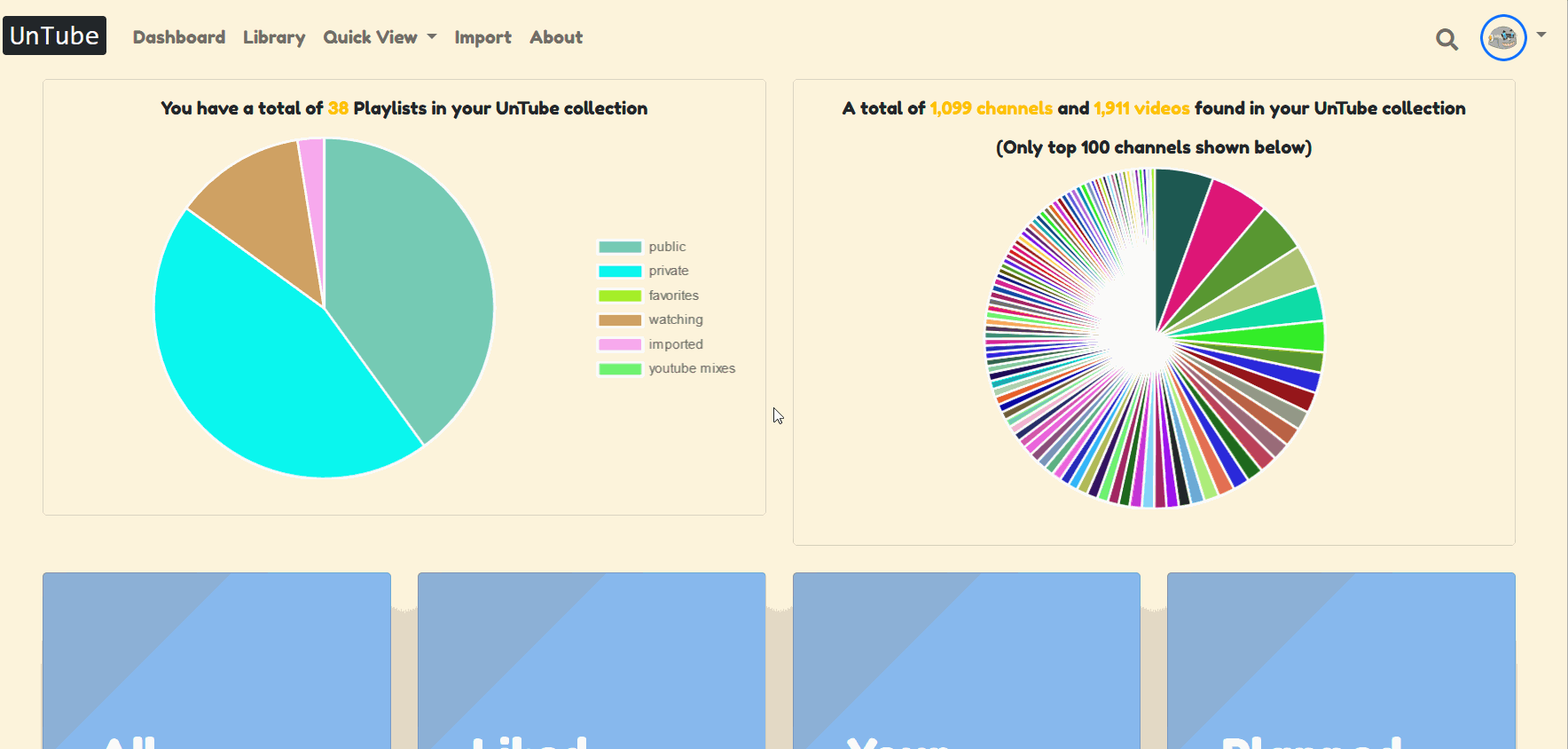Click the user profile avatar
Viewport: 1568px width, 749px height.
1503,38
